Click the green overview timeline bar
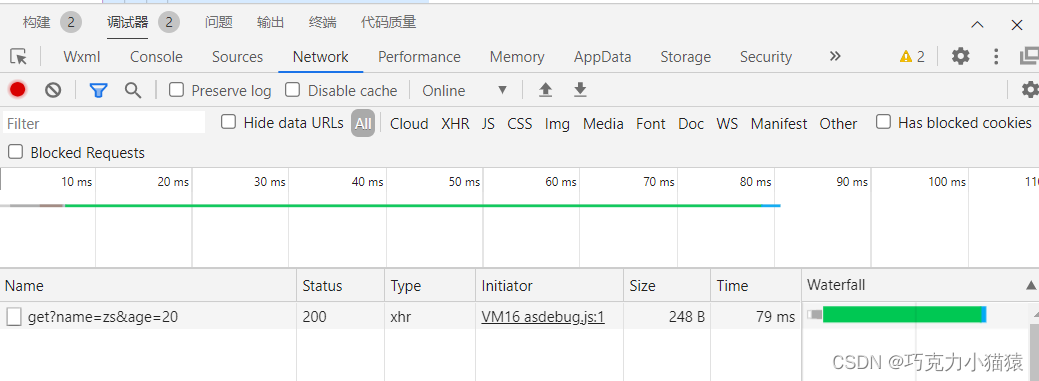The width and height of the screenshot is (1039, 381). coord(413,205)
